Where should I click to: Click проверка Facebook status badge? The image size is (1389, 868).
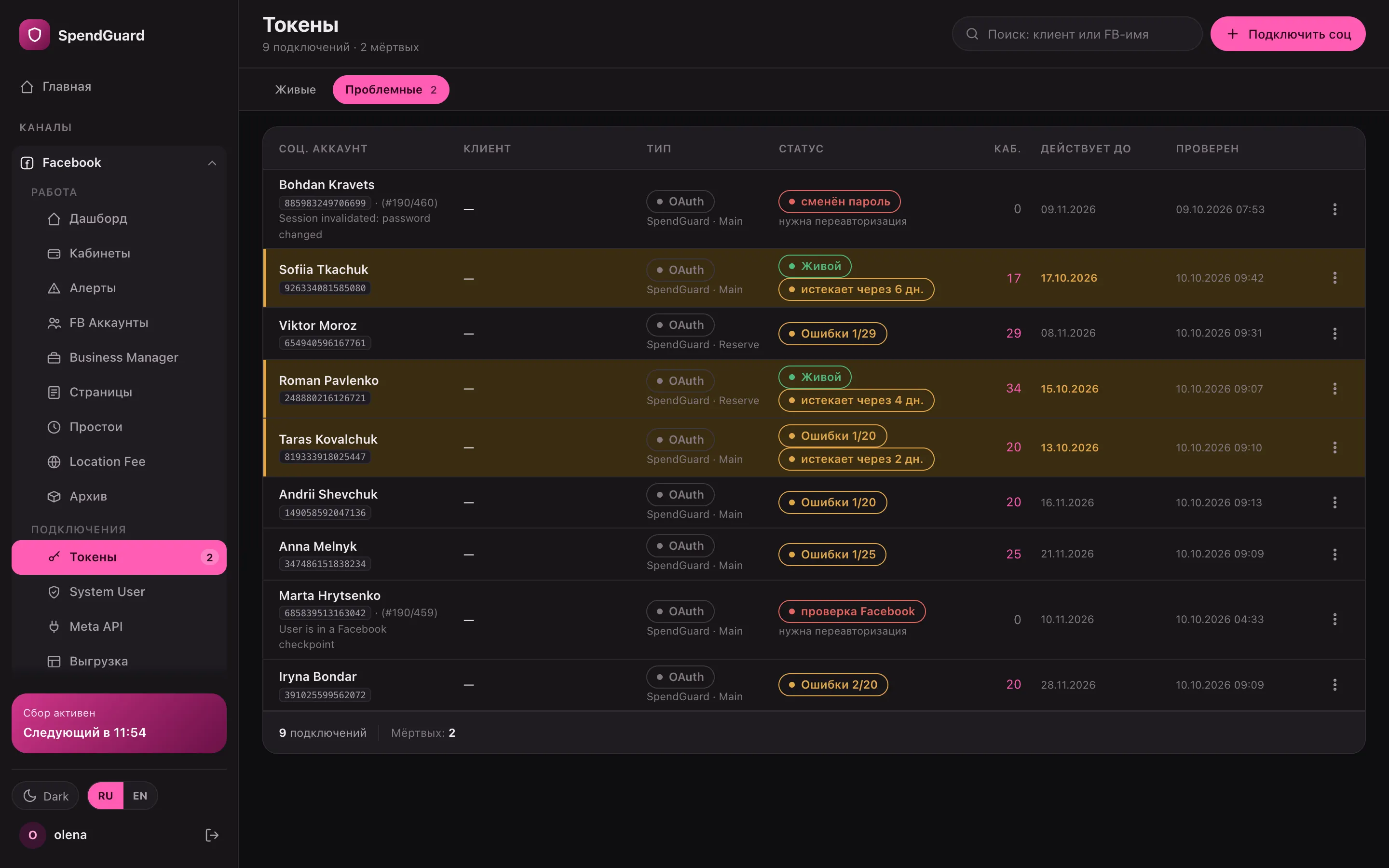tap(852, 611)
